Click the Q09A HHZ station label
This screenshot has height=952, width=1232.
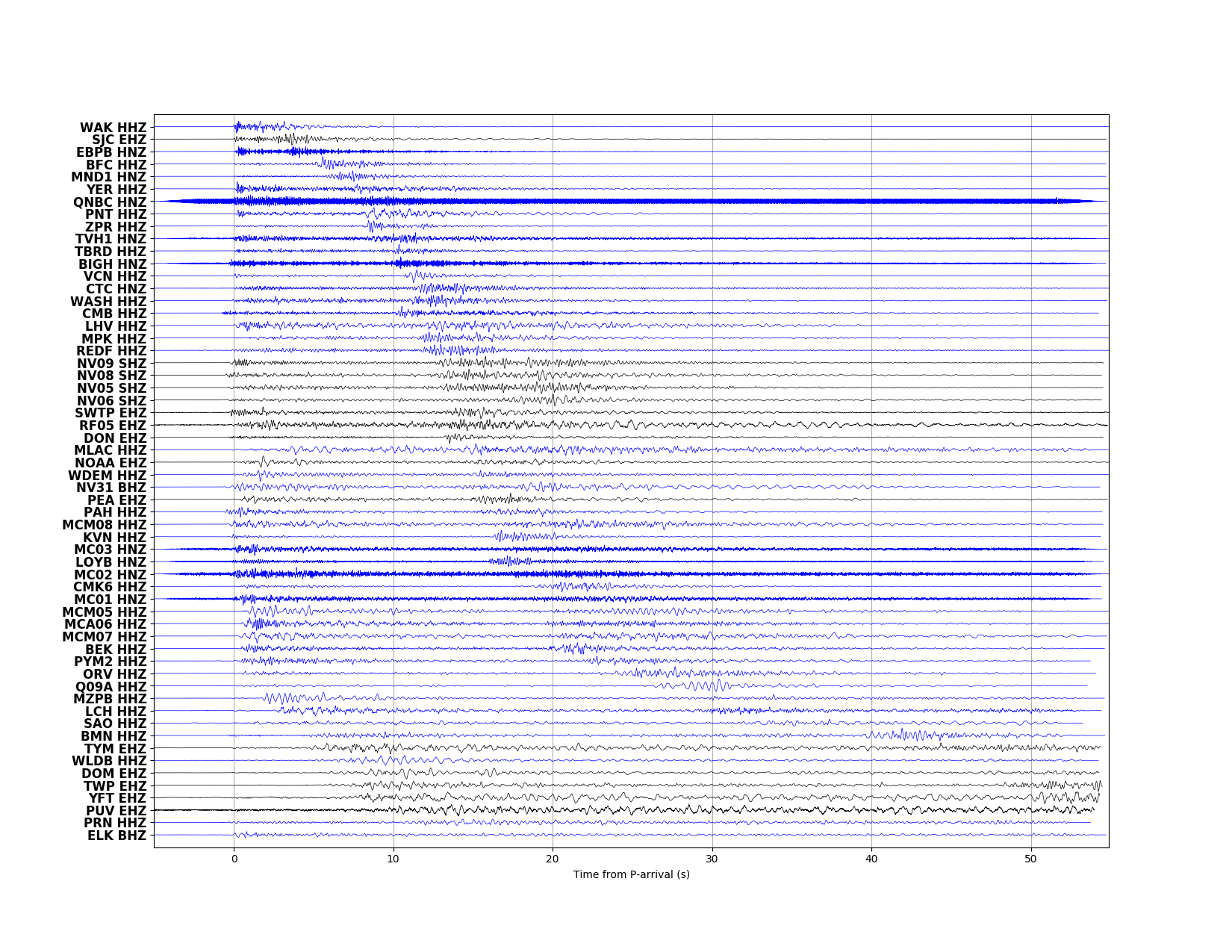coord(111,687)
